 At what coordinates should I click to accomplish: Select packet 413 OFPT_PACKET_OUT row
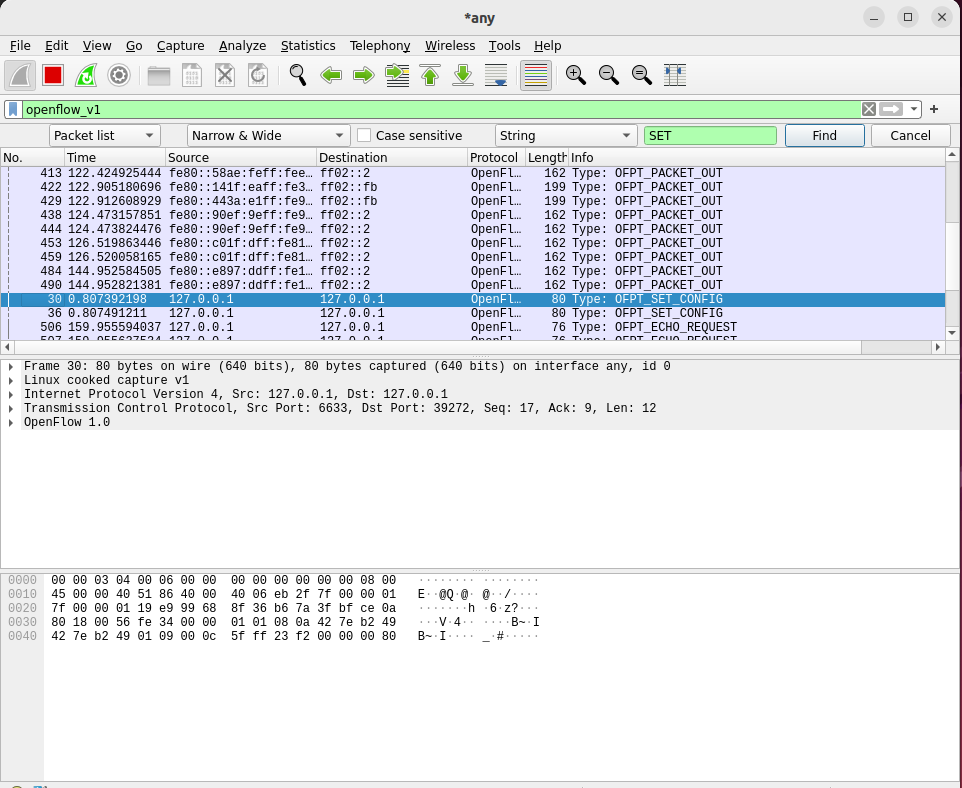(x=472, y=173)
